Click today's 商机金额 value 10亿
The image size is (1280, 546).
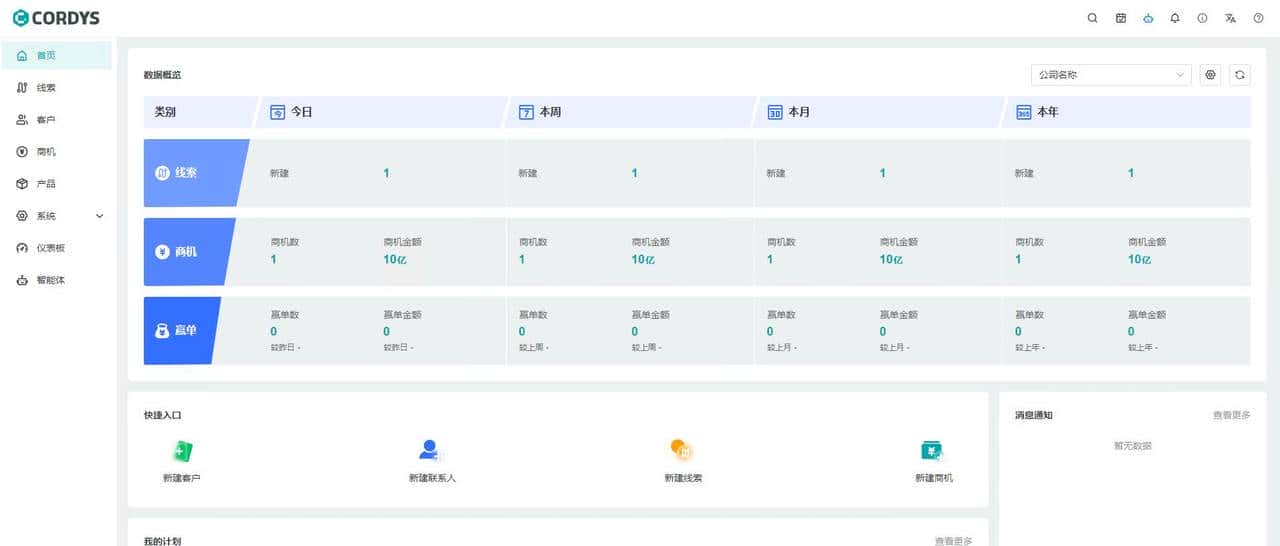pos(395,259)
